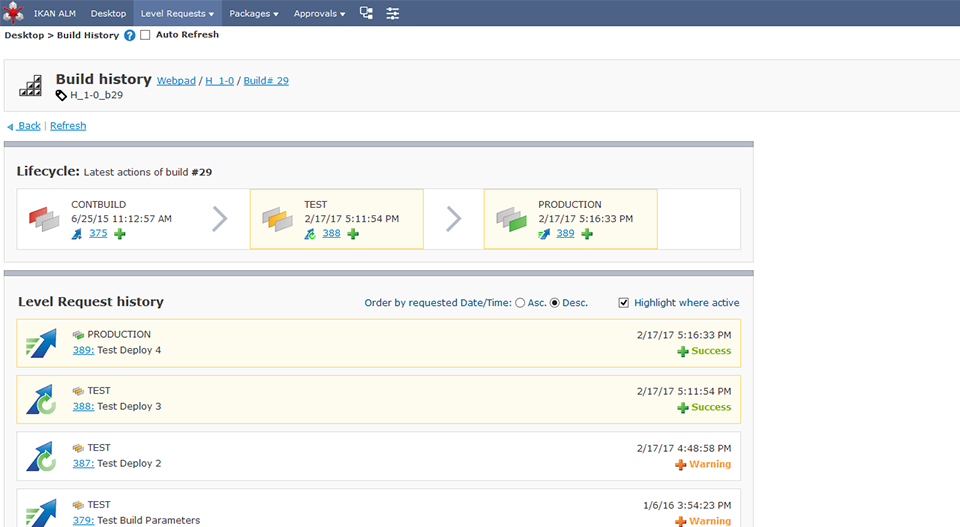Click green plus next to CONTBUILD 375
Image resolution: width=960 pixels, height=527 pixels.
pos(120,234)
